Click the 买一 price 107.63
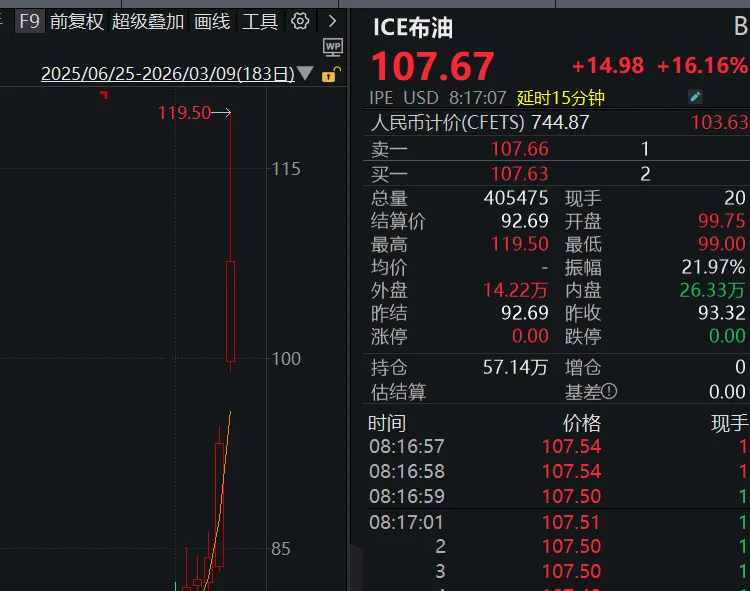 519,174
